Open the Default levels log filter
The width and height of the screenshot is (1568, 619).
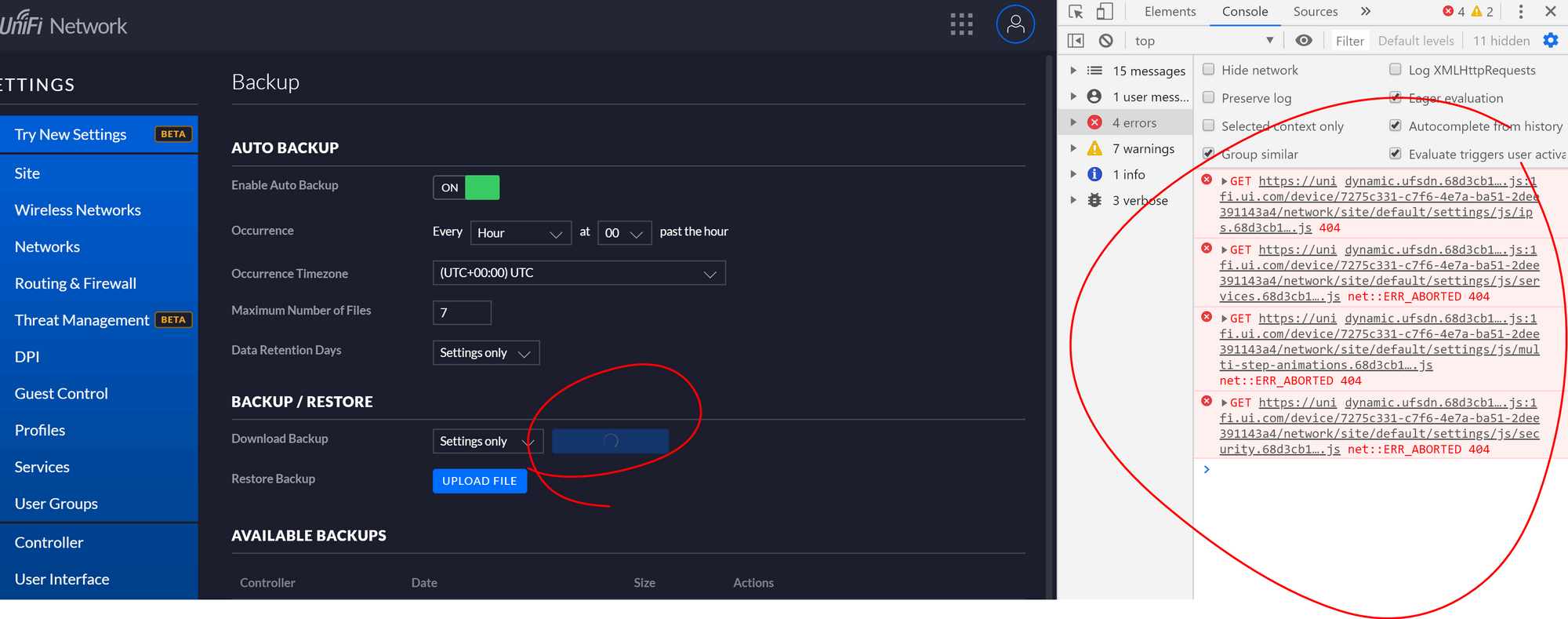(1415, 41)
